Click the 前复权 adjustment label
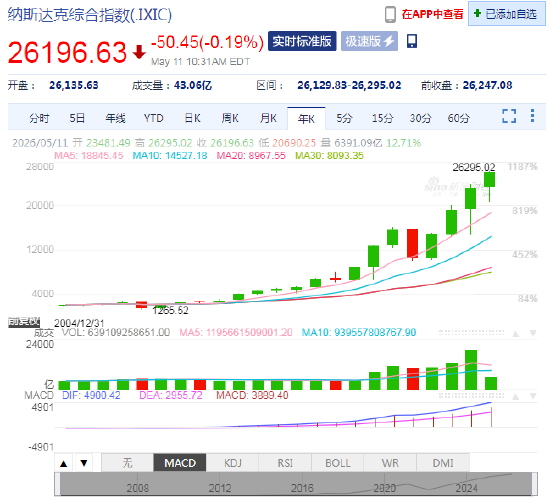This screenshot has height=503, width=550. (24, 322)
